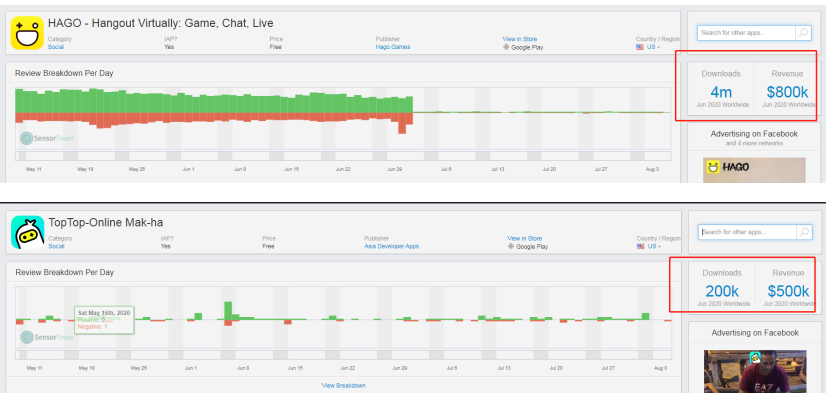
Task: Click HAGO Facebook ad thumbnail
Action: point(754,170)
